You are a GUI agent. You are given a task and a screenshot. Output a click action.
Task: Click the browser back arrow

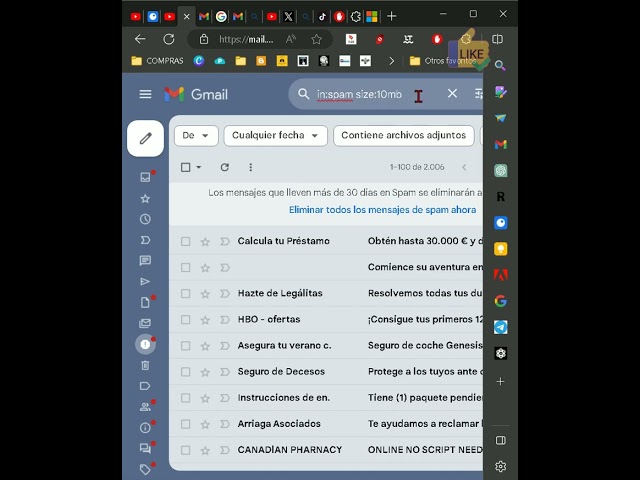(x=140, y=39)
